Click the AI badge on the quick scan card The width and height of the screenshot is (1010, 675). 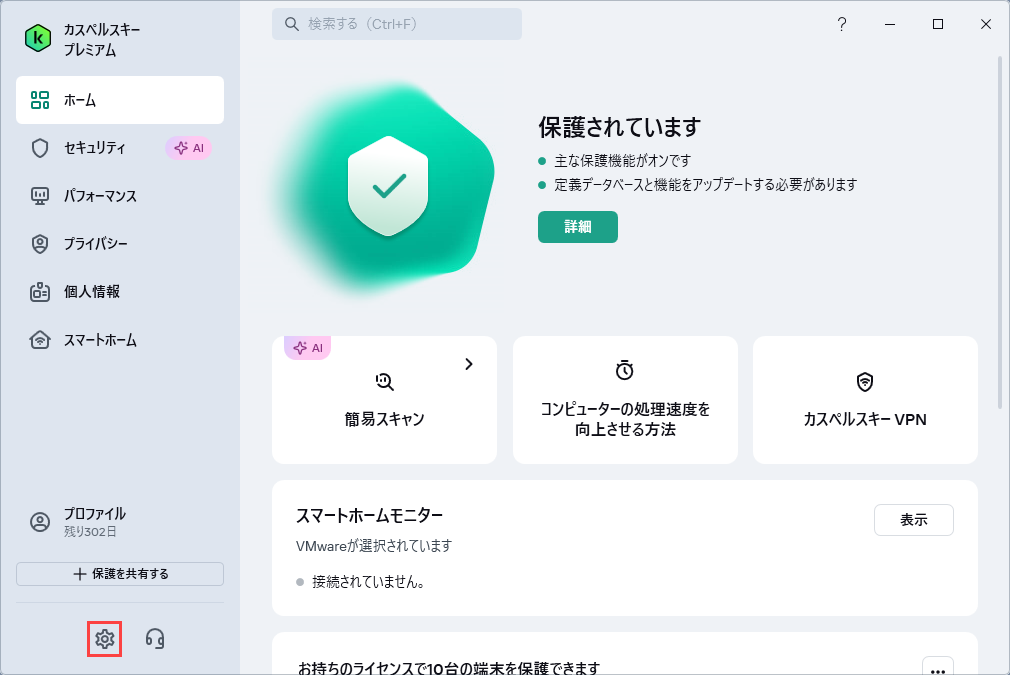[307, 348]
